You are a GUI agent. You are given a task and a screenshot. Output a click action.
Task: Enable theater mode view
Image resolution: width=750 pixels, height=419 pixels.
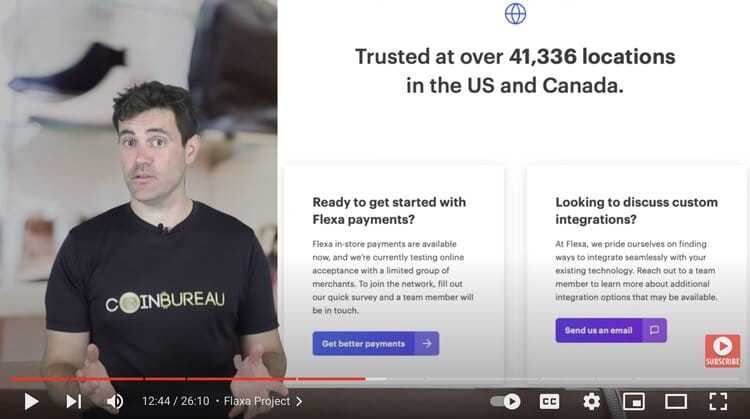[676, 401]
